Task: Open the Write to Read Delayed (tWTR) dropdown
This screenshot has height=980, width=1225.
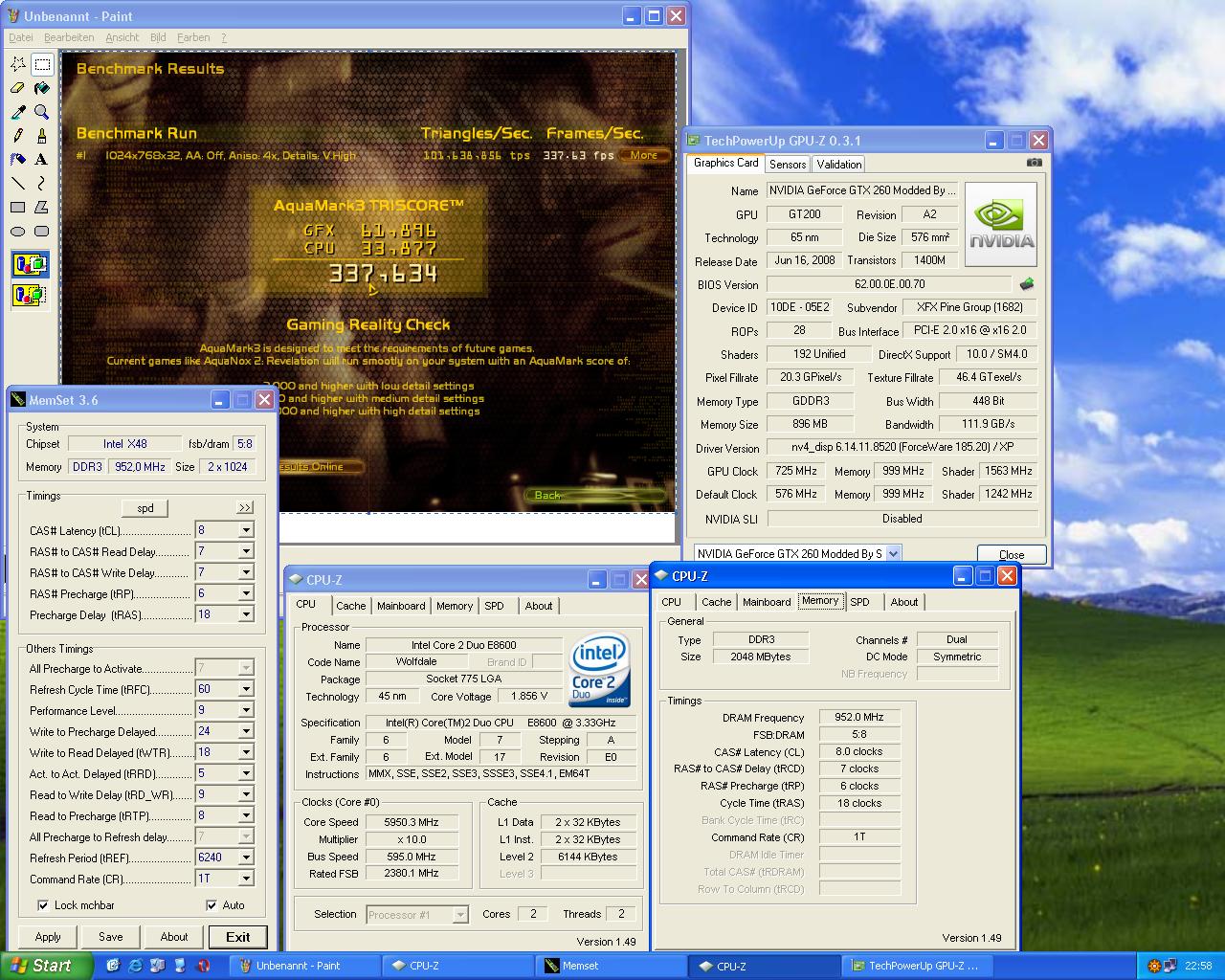Action: point(246,752)
